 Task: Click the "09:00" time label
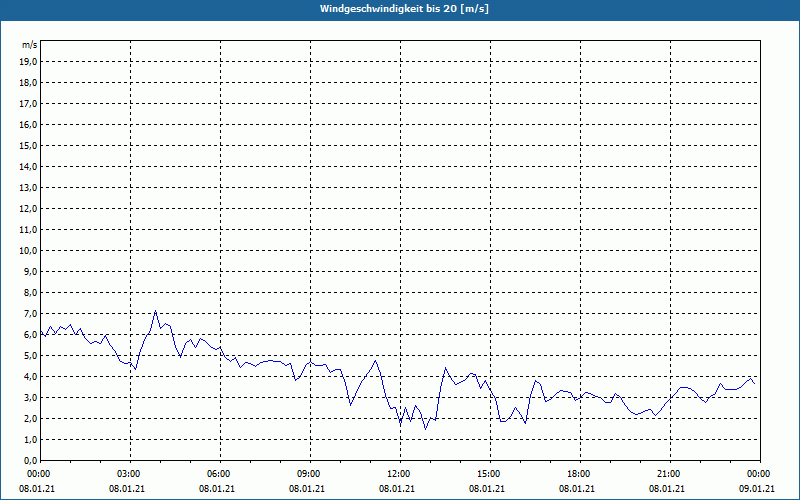pyautogui.click(x=310, y=474)
